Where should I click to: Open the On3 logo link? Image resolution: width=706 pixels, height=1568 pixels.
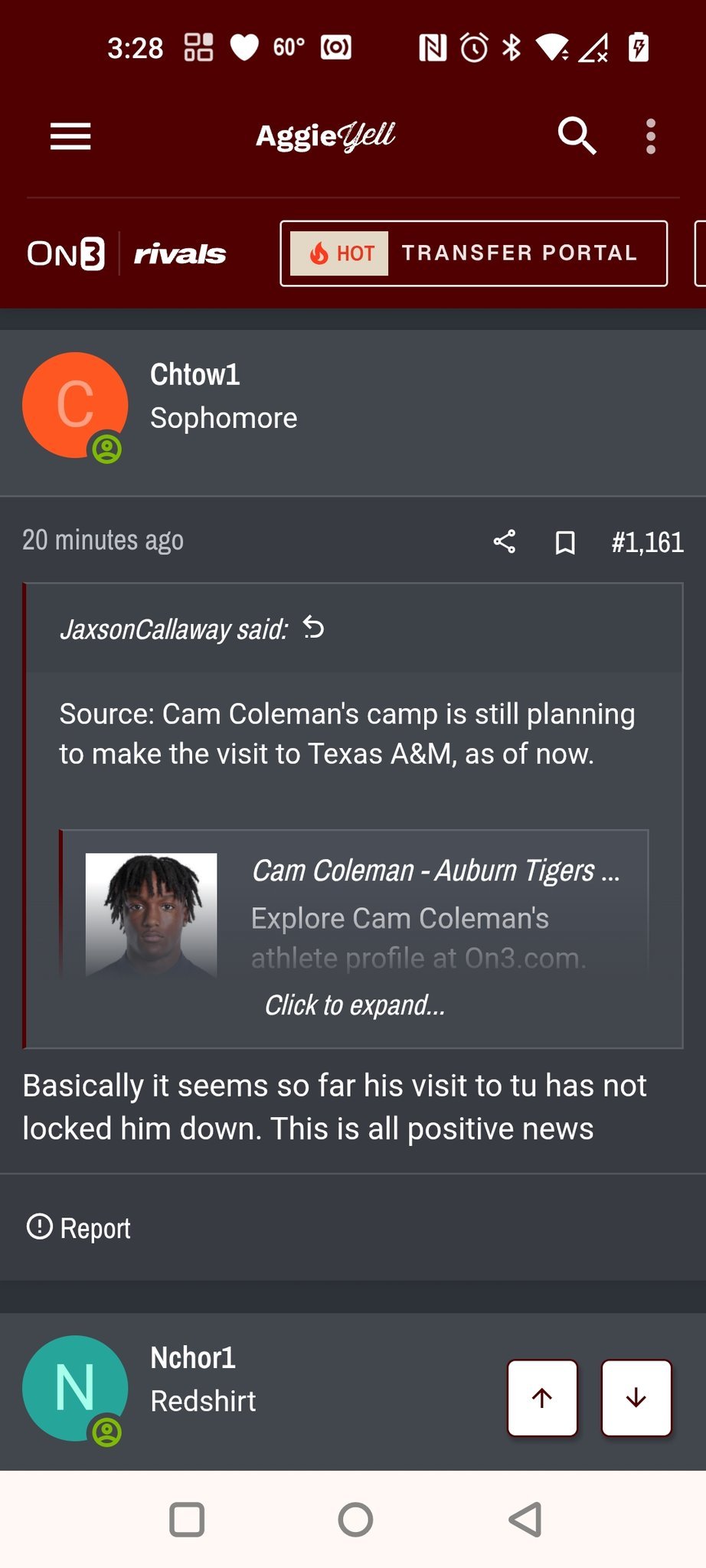point(66,254)
